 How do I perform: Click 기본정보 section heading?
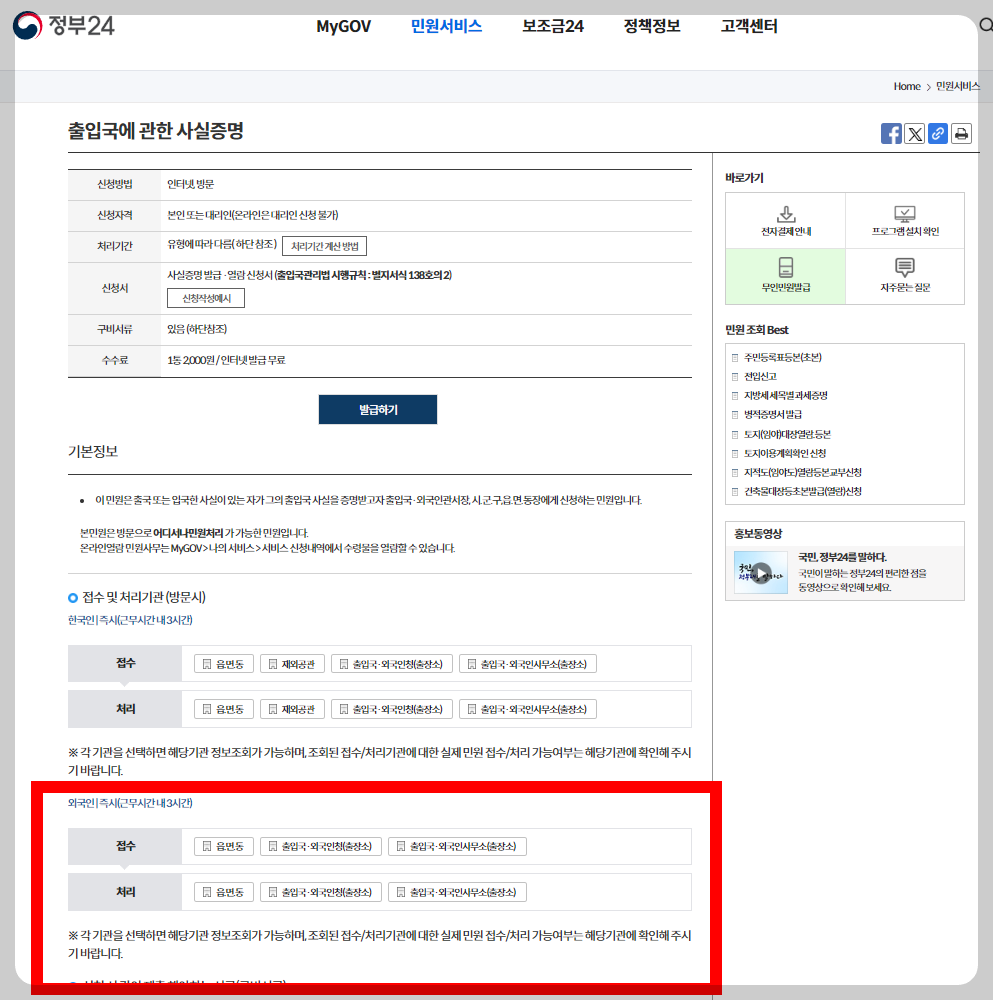click(x=93, y=452)
